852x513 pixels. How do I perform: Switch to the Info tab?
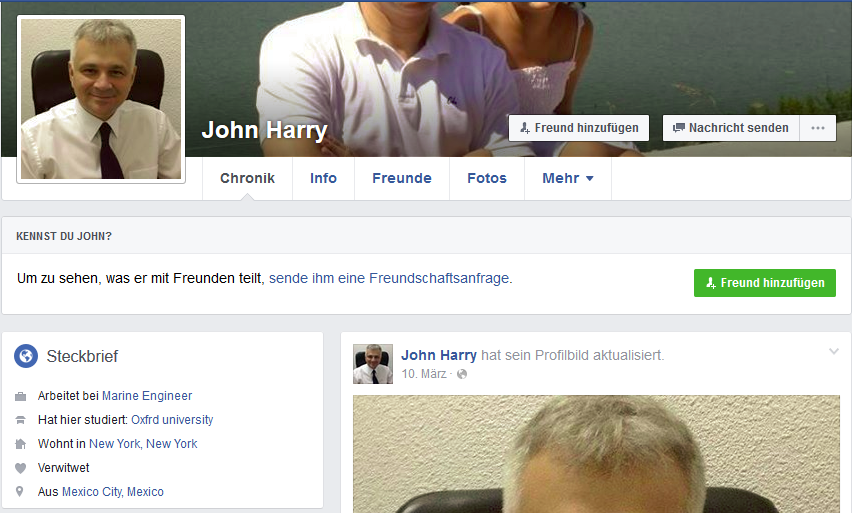pyautogui.click(x=323, y=178)
